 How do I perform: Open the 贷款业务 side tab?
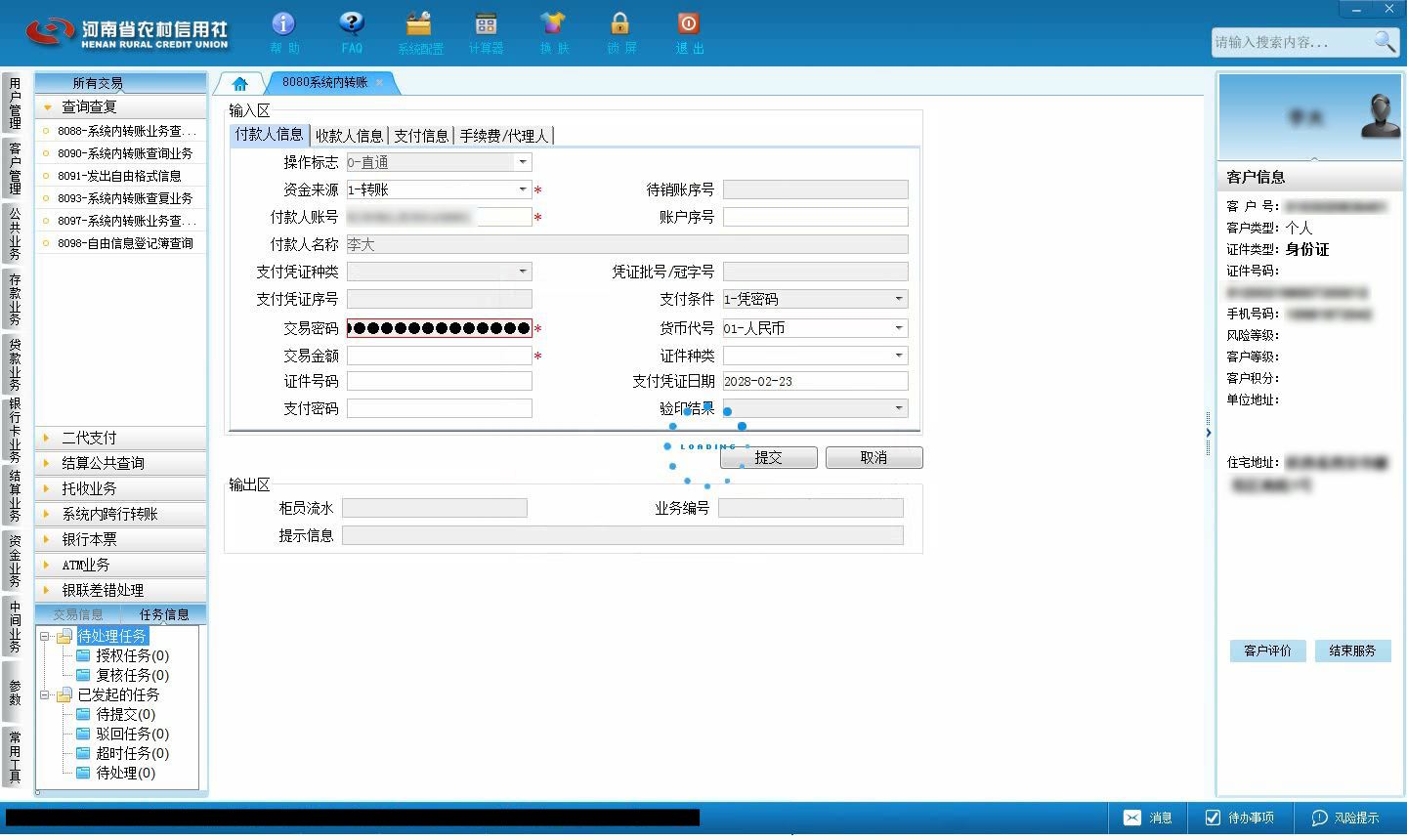click(15, 363)
